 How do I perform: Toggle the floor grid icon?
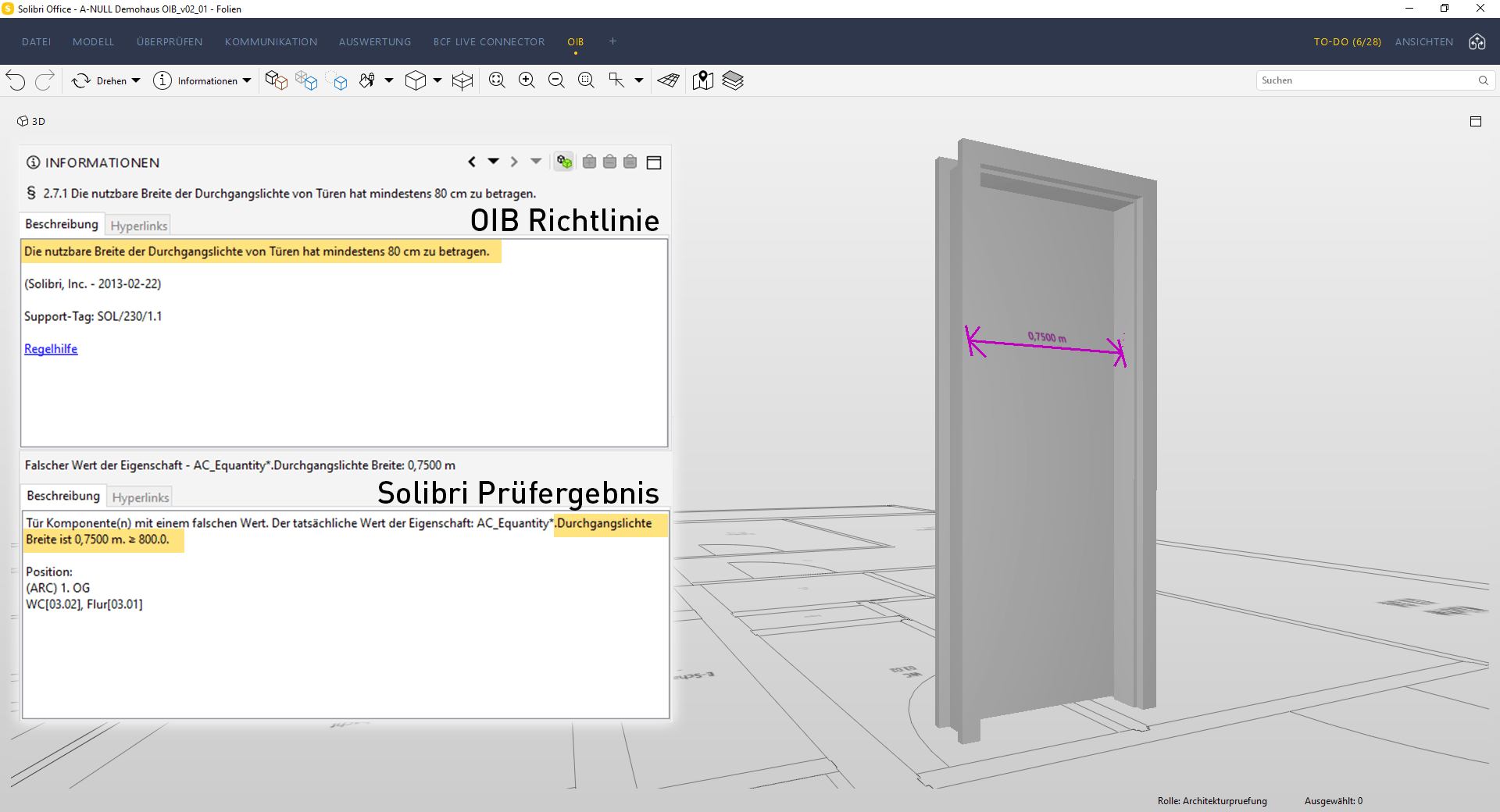click(x=669, y=80)
